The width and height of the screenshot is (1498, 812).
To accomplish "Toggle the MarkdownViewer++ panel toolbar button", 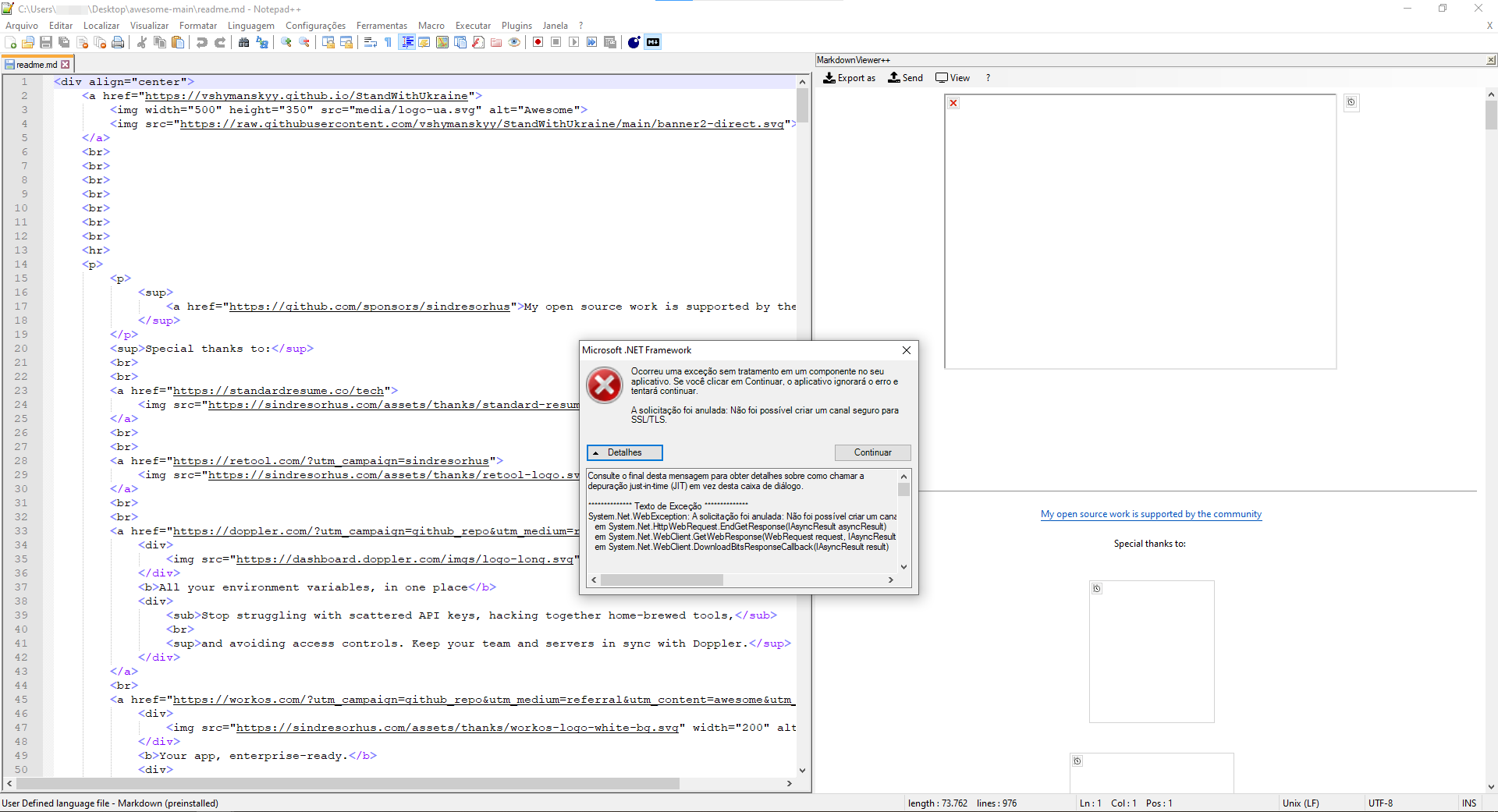I will coord(653,42).
